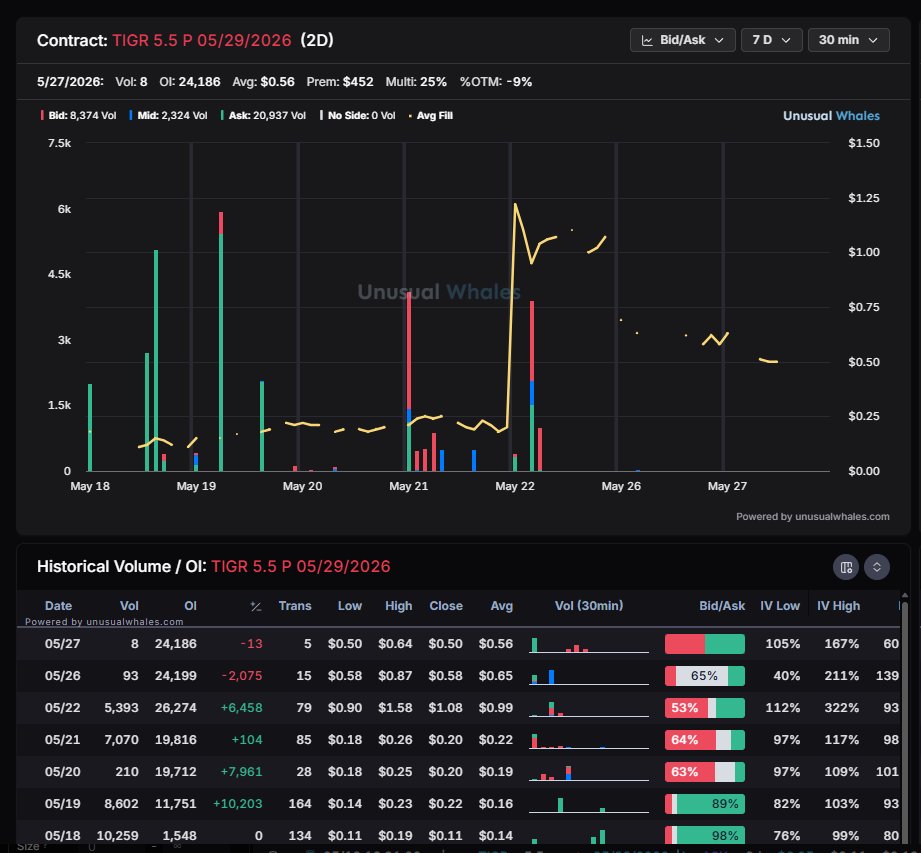Click the May 21 red bid volume bar
This screenshot has height=853, width=921.
(409, 350)
